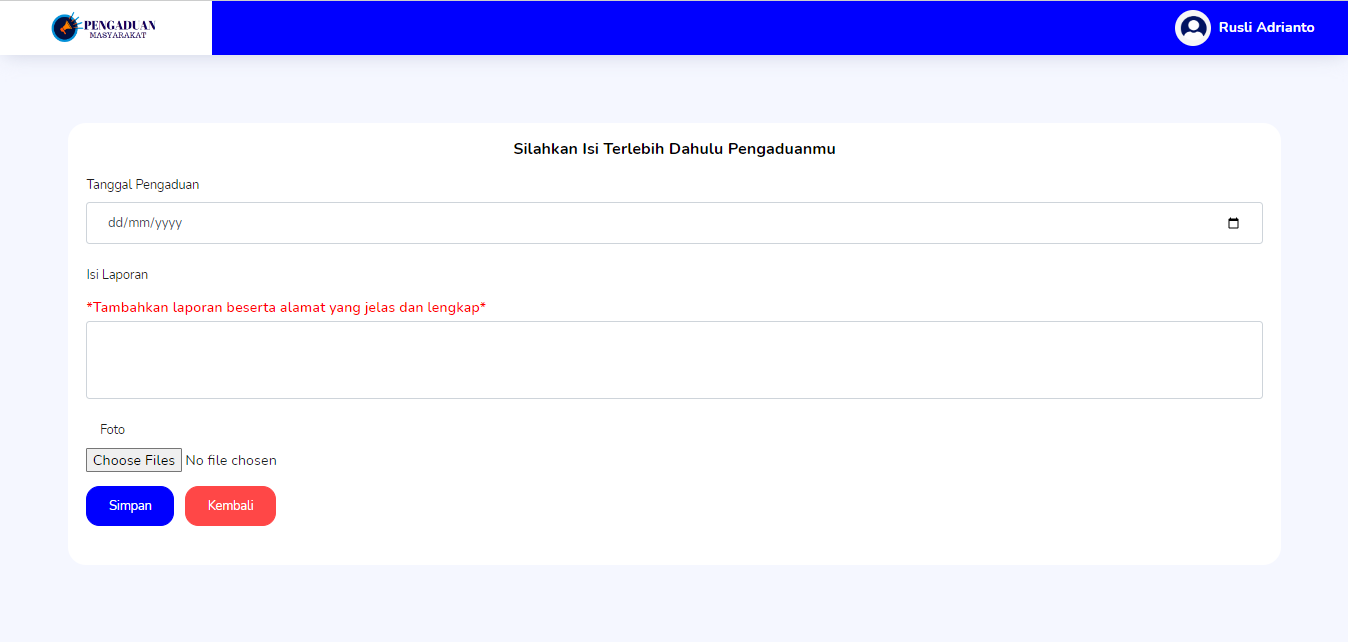Open the calendar picker icon
Viewport: 1348px width, 642px height.
pyautogui.click(x=1233, y=223)
